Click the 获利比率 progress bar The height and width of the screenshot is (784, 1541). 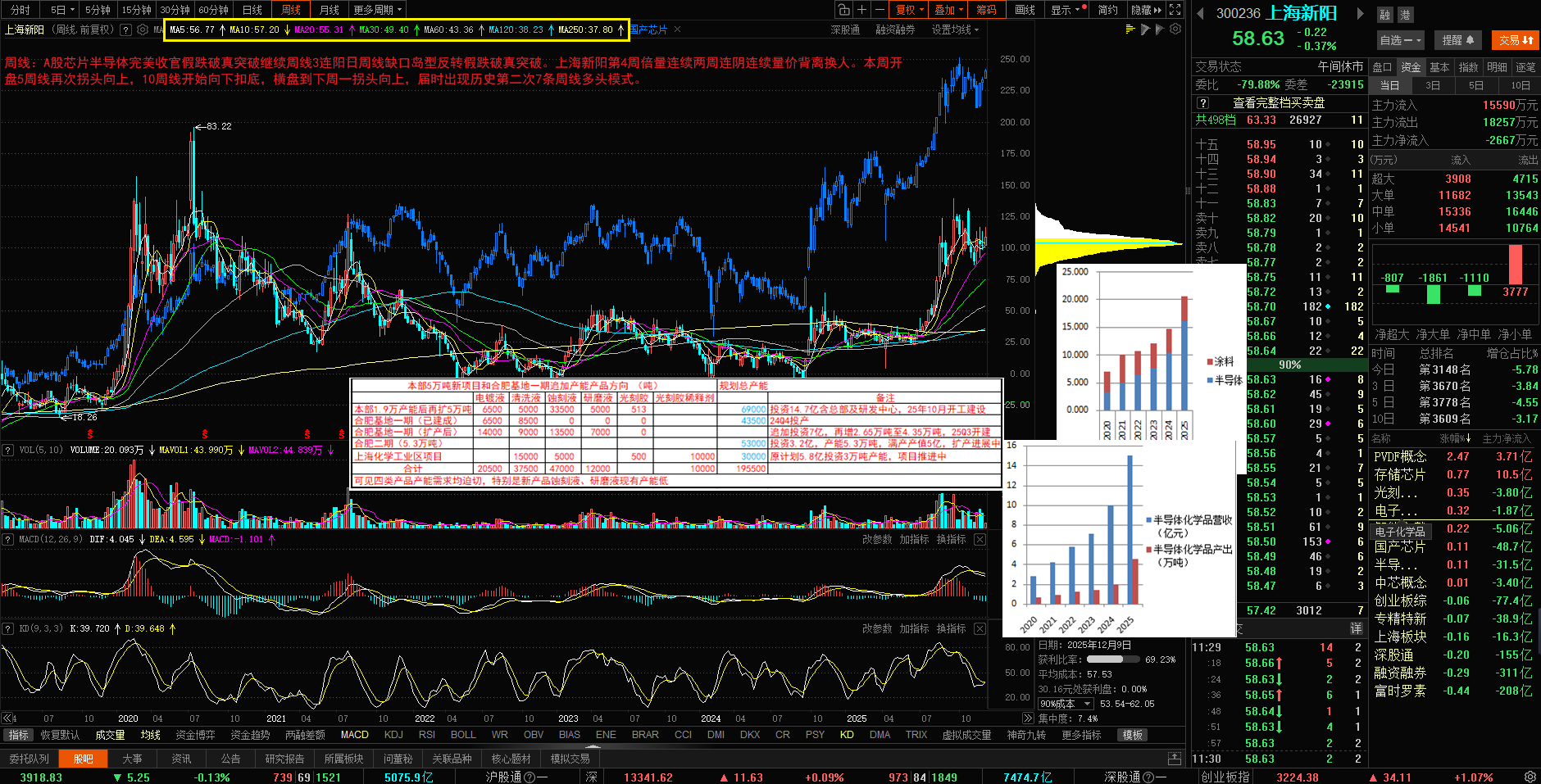[x=1113, y=659]
